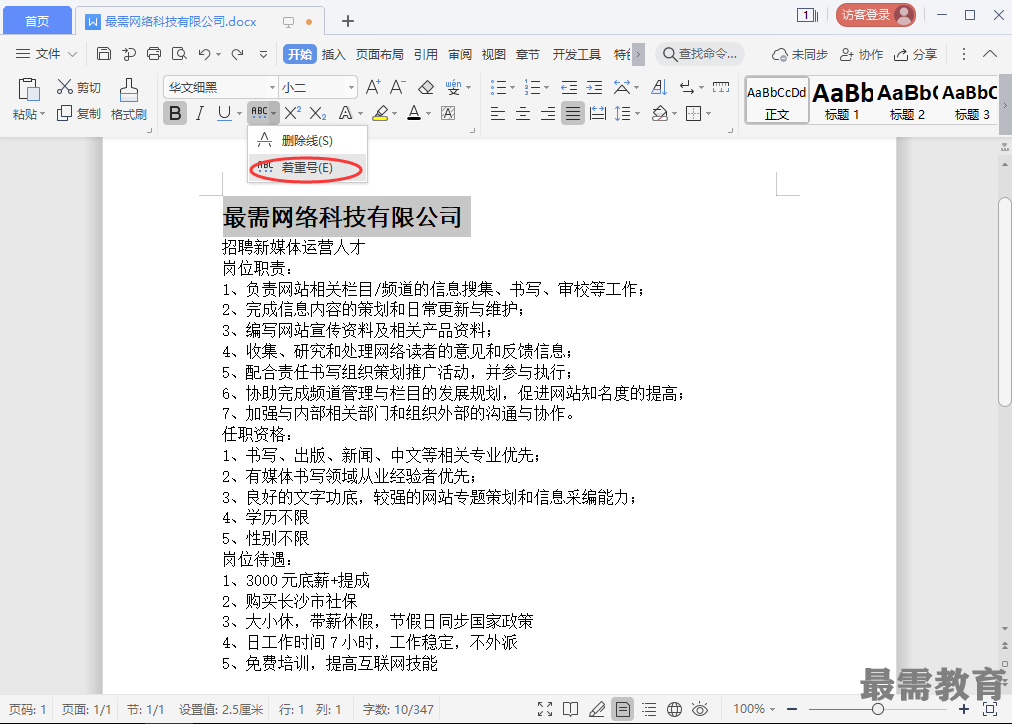The width and height of the screenshot is (1012, 724).
Task: Toggle writing mode pen icon
Action: (597, 709)
